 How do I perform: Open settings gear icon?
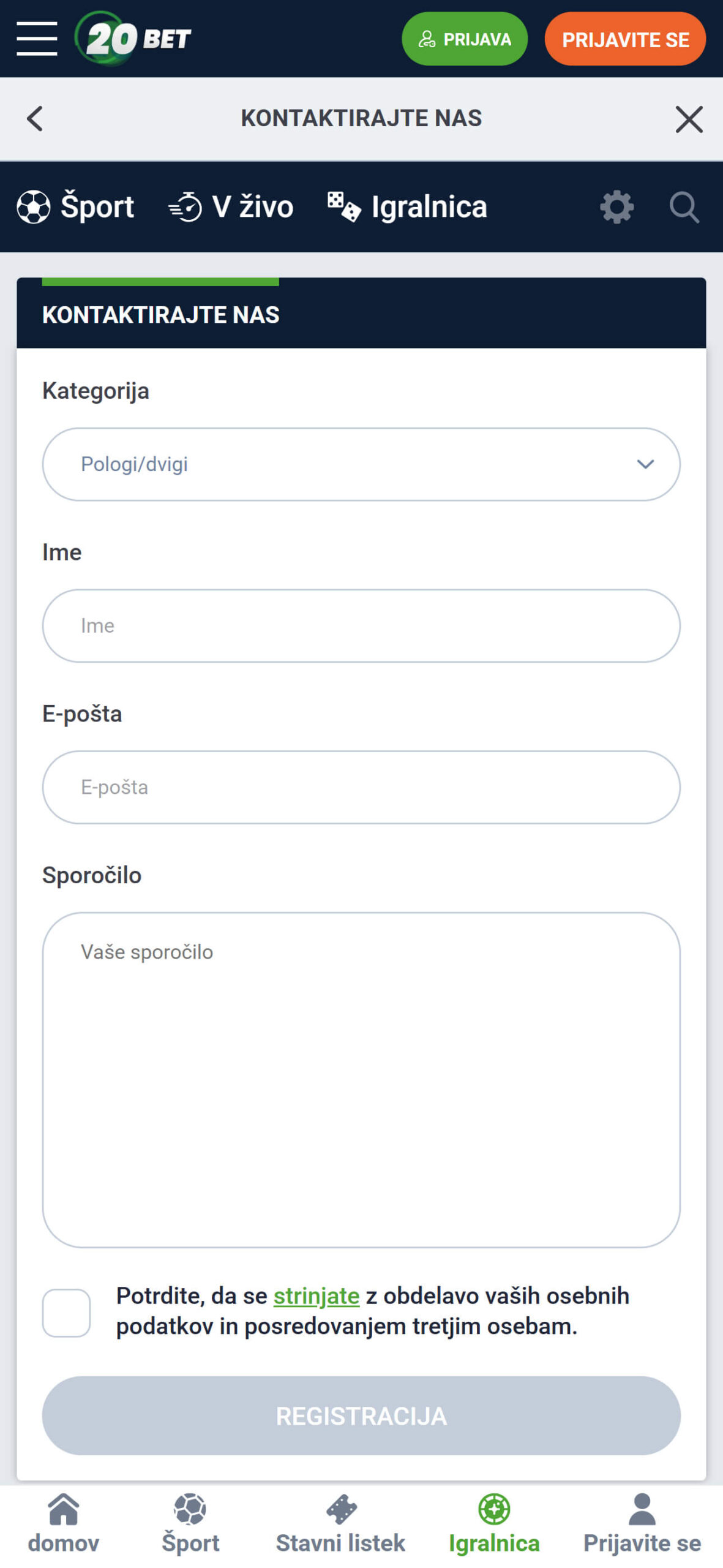point(616,207)
